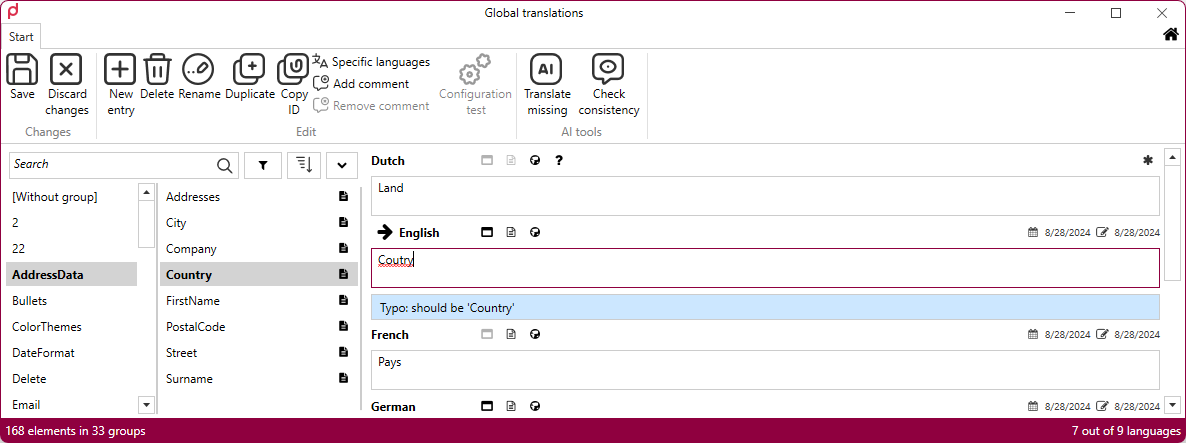Edit the Dutch translation field 'Land'

pyautogui.click(x=765, y=196)
